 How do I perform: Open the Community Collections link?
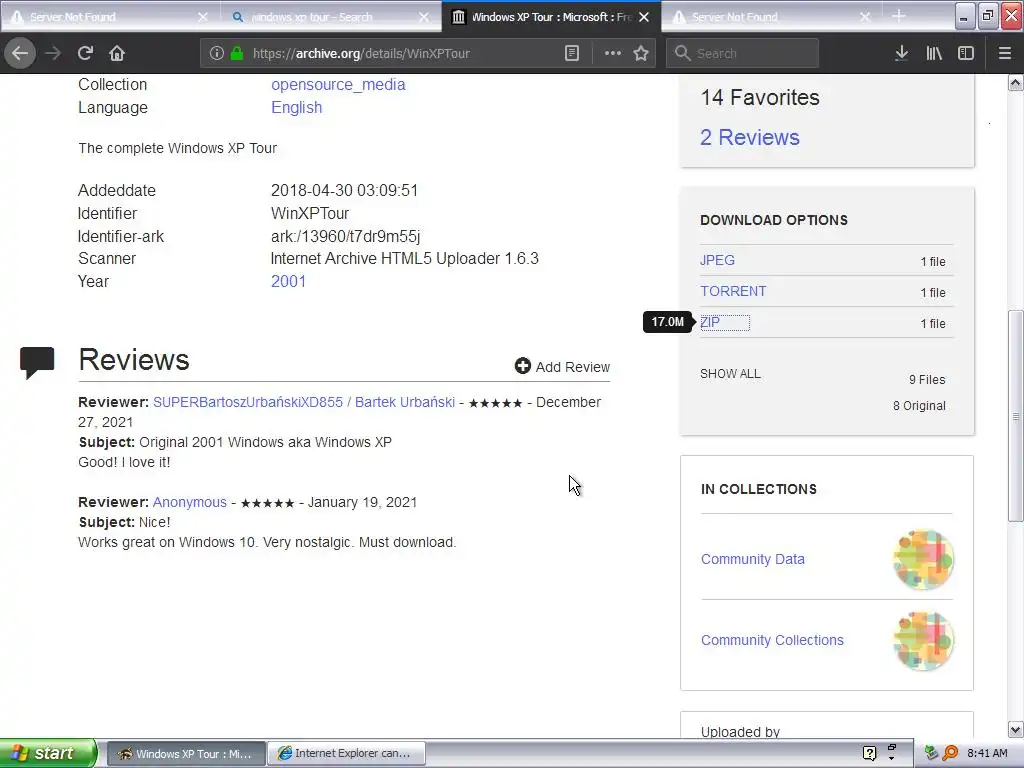[772, 640]
